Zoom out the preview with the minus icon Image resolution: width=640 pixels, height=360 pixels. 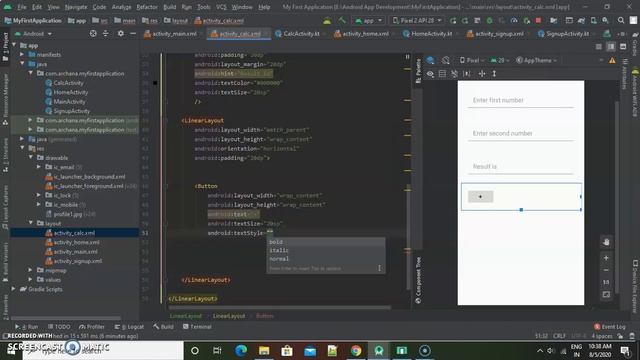(606, 270)
